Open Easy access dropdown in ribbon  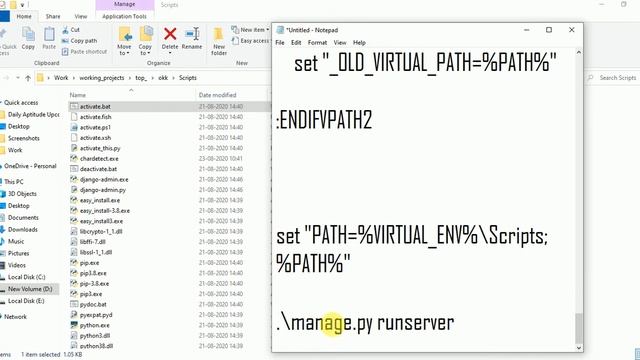[x=251, y=41]
